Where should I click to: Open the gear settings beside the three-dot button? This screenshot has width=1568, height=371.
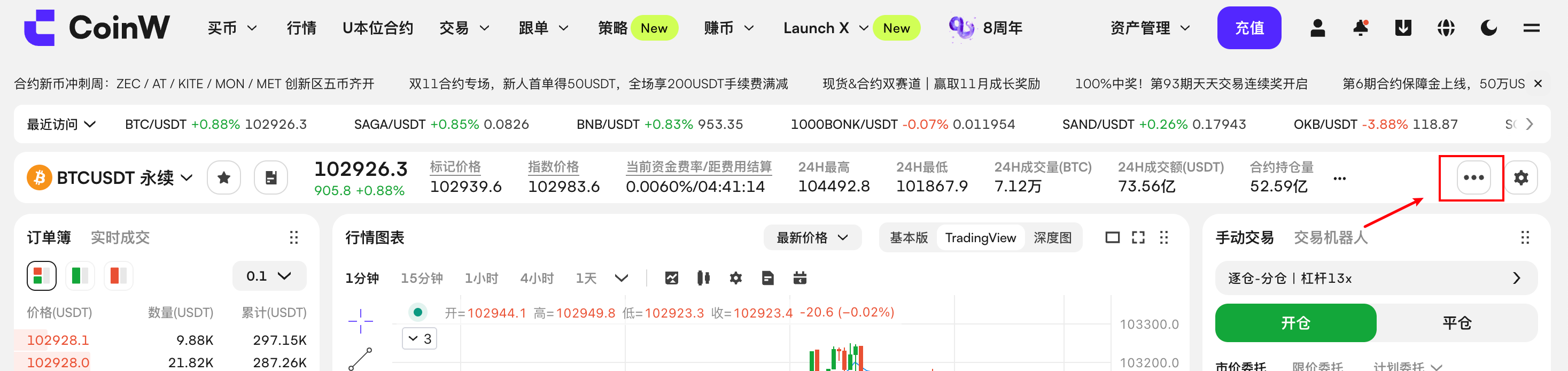(1520, 178)
